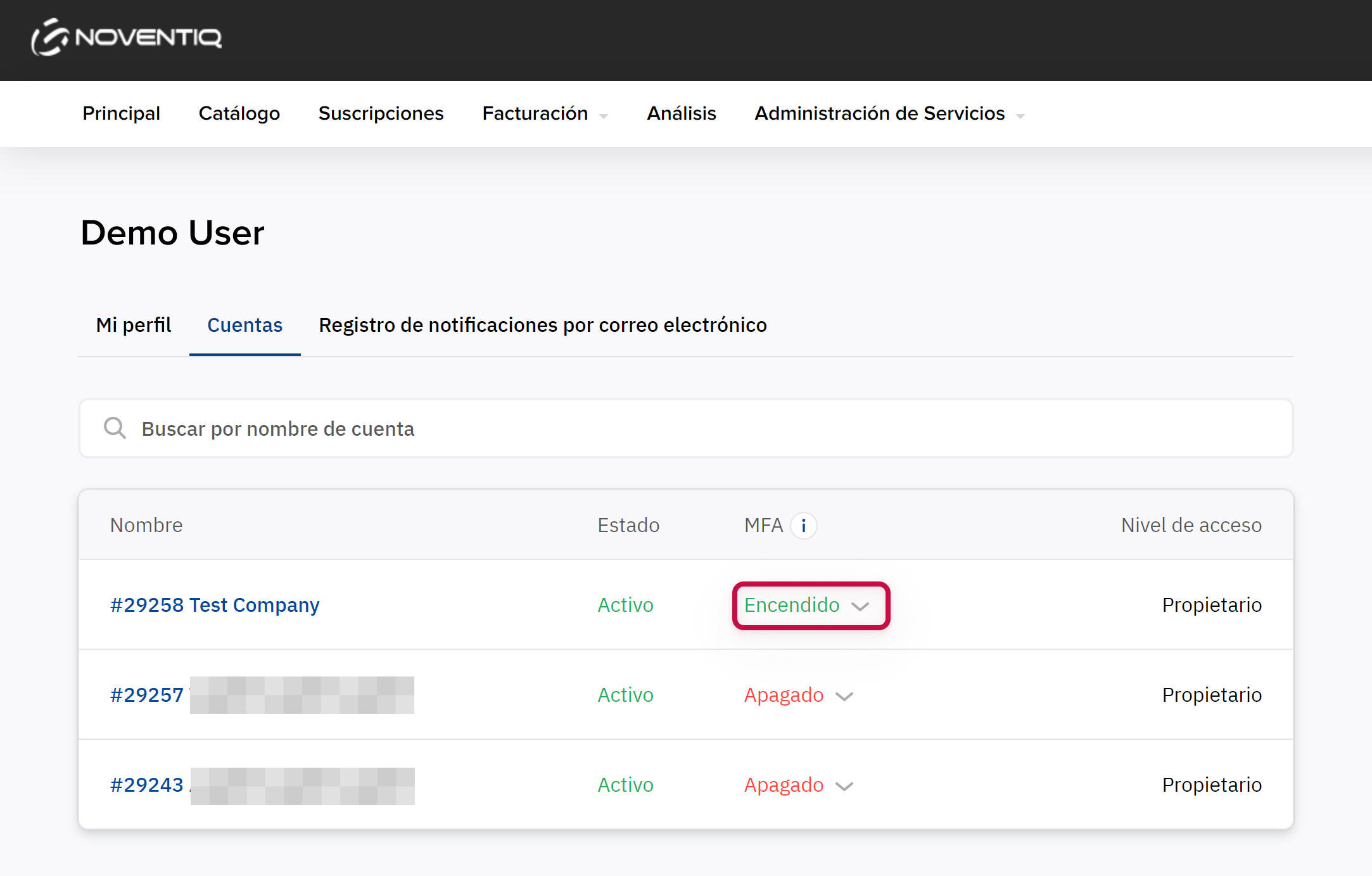Go to the Principal page
This screenshot has width=1372, height=876.
click(x=121, y=113)
